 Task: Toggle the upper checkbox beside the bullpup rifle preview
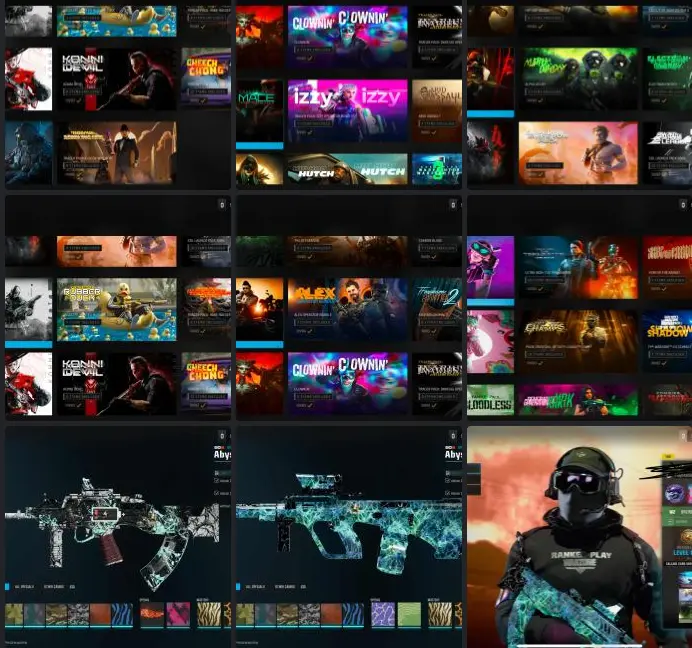click(x=448, y=481)
